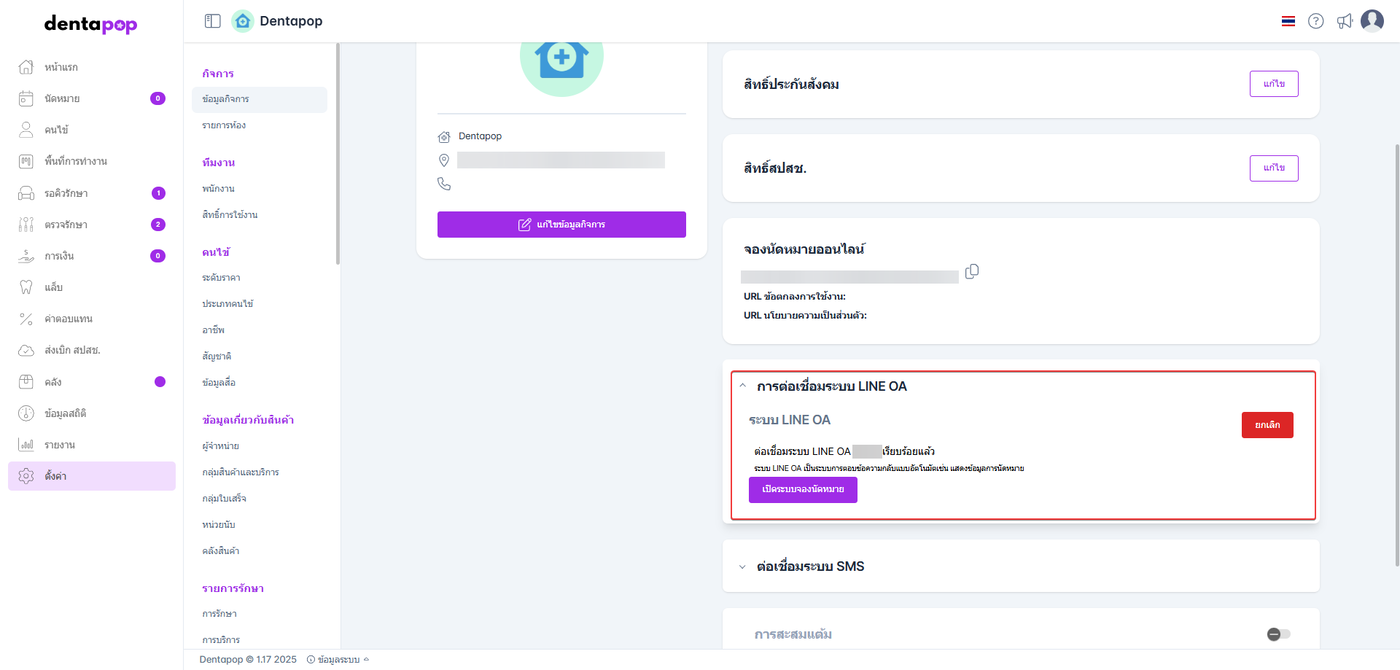Image resolution: width=1400 pixels, height=670 pixels.
Task: Change language via Thai flag icon
Action: pos(1288,21)
